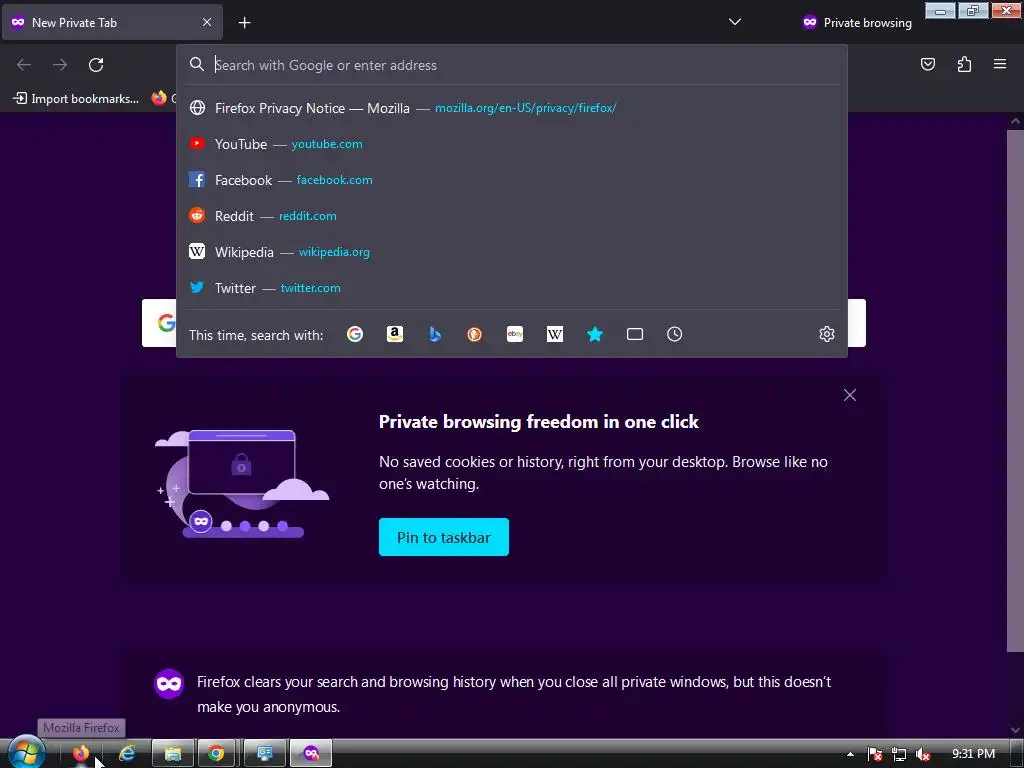Open a new tab with the plus icon

tap(244, 23)
